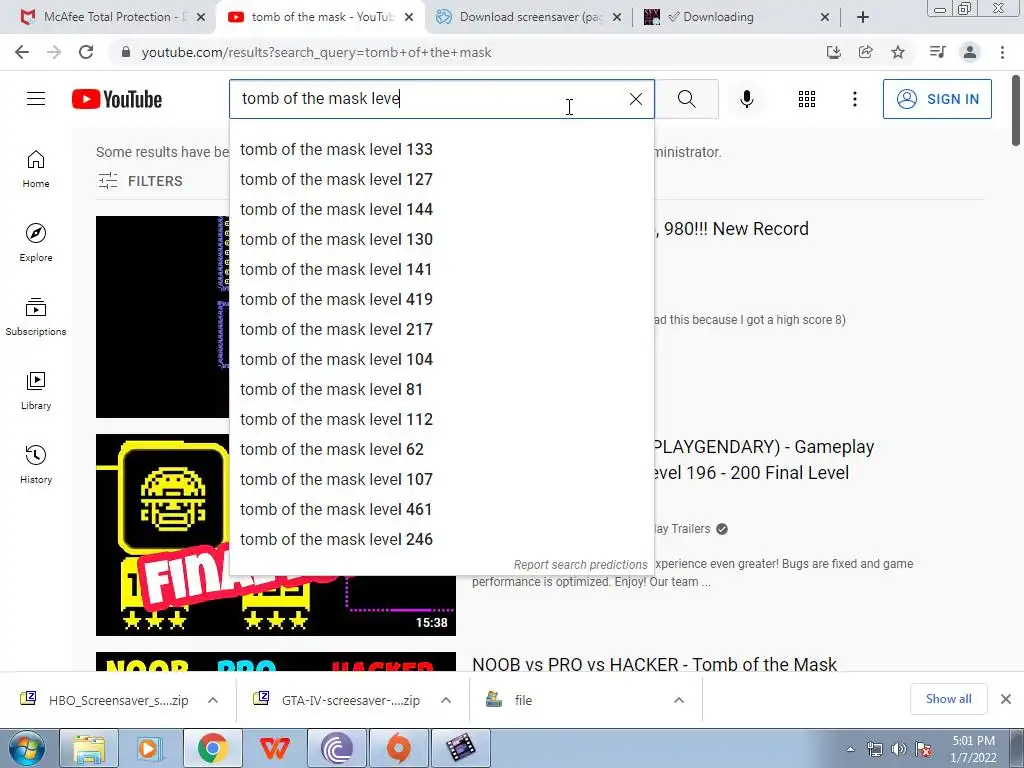This screenshot has height=768, width=1024.
Task: Select suggestion tomb of the mask level 127
Action: [441, 179]
